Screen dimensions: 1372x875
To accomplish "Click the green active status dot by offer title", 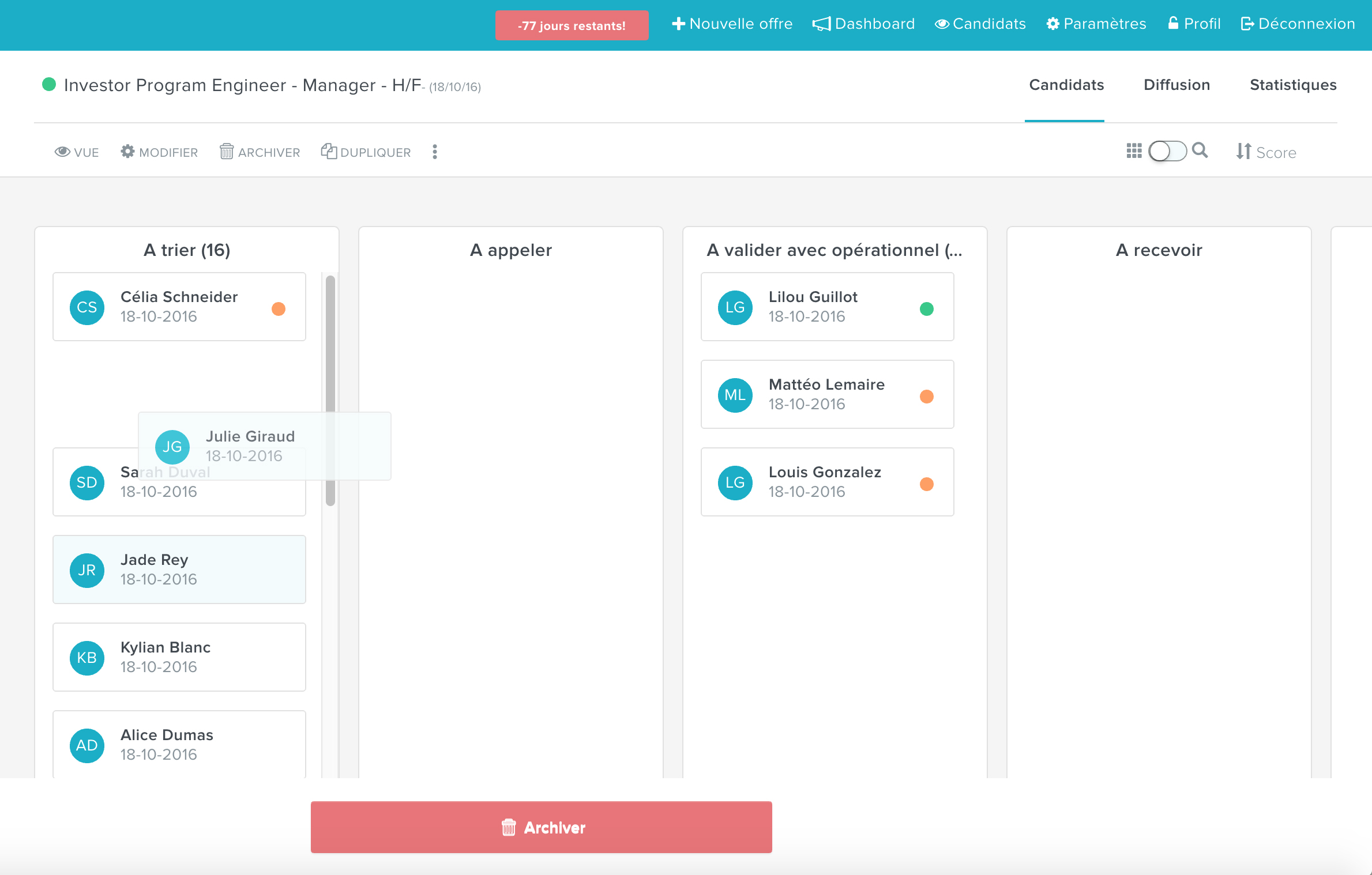I will click(x=49, y=85).
